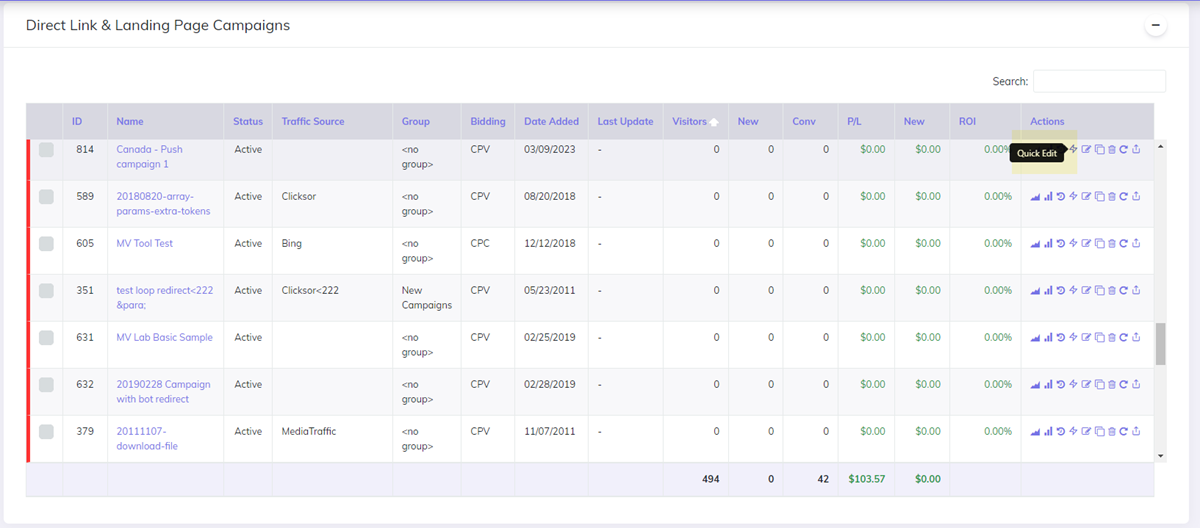Click the upload/export icon for campaign 379
The image size is (1200, 528).
pyautogui.click(x=1136, y=432)
